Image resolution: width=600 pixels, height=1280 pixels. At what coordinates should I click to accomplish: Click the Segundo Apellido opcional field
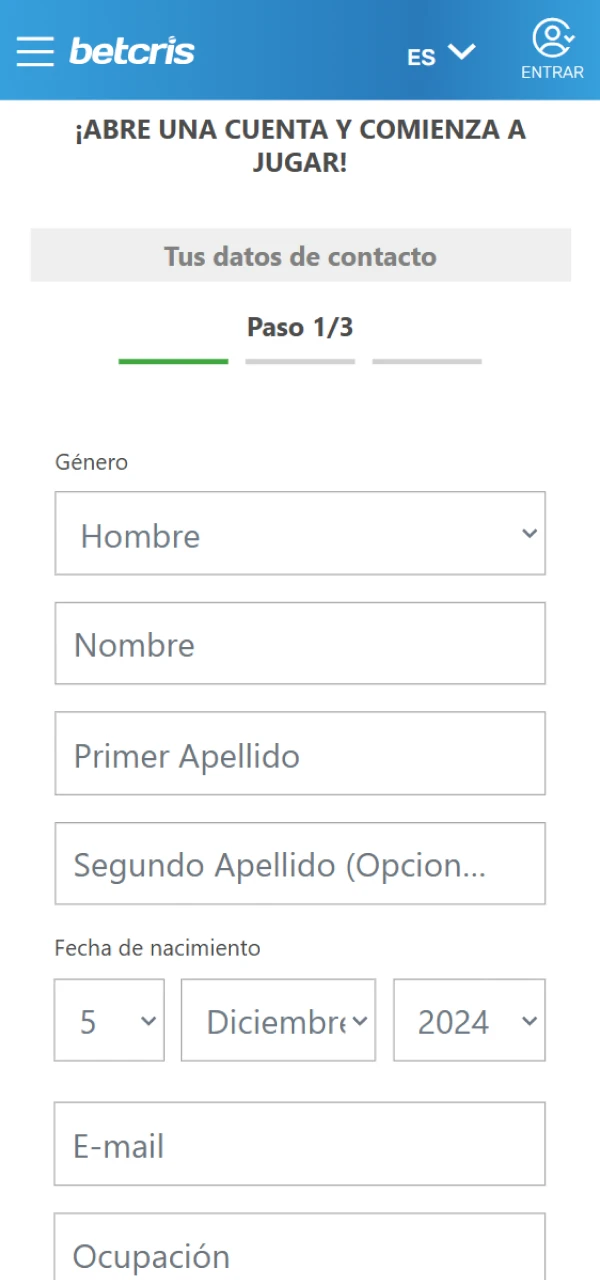point(300,863)
